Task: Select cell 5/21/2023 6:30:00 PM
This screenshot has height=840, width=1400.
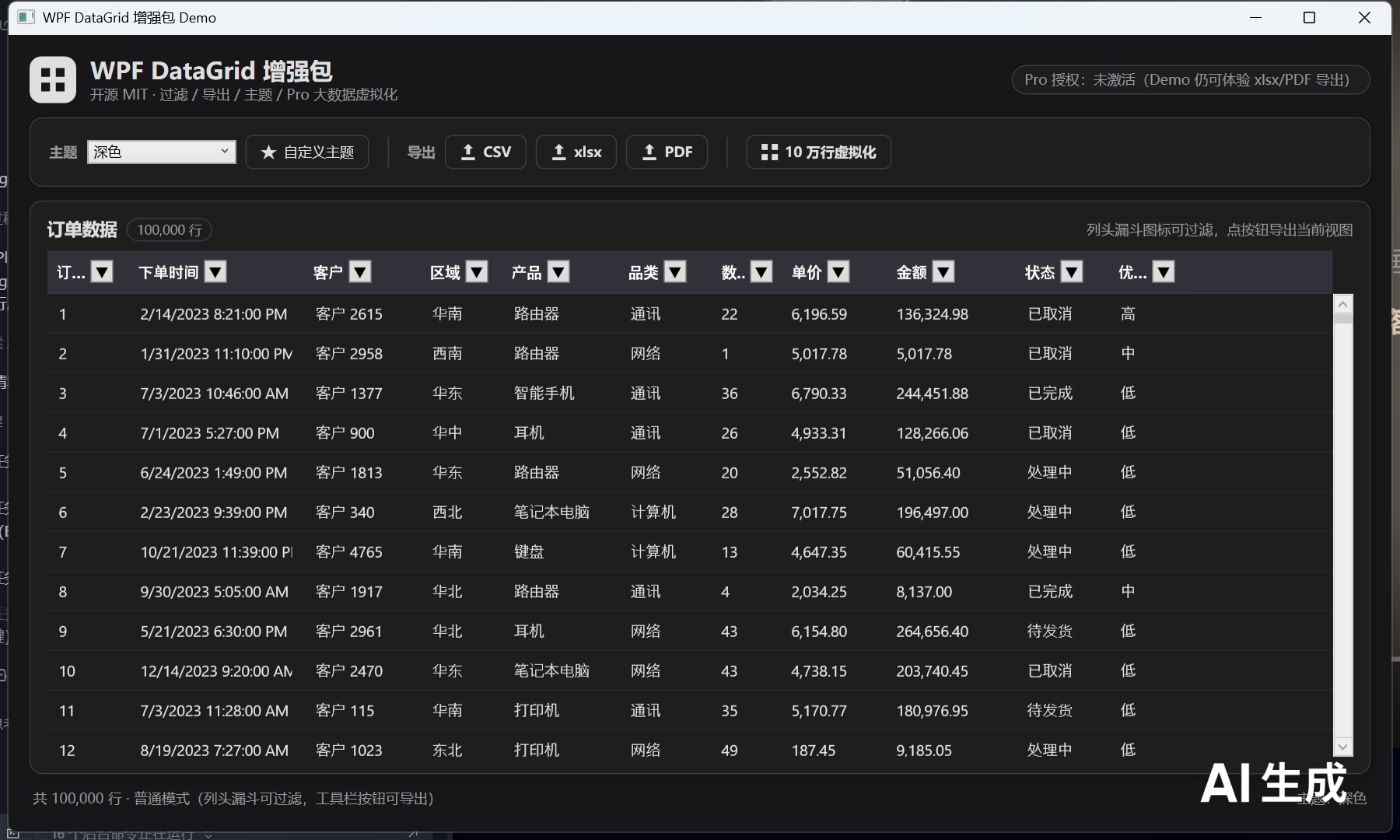Action: tap(214, 632)
